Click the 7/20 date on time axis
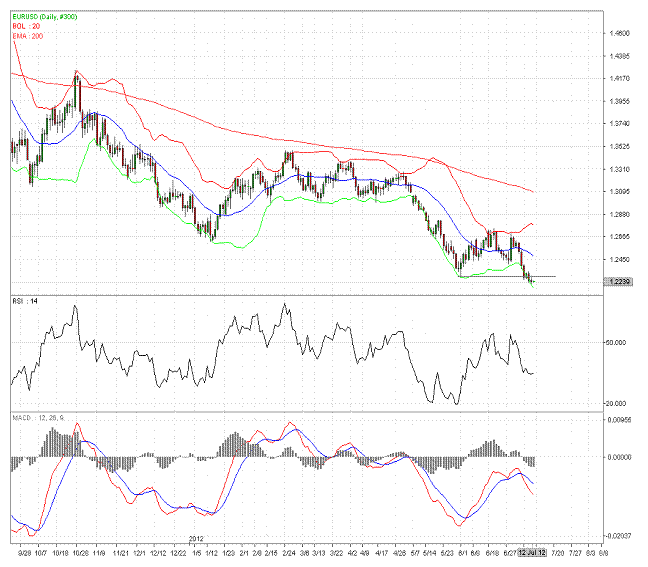The height and width of the screenshot is (567, 648). (555, 551)
